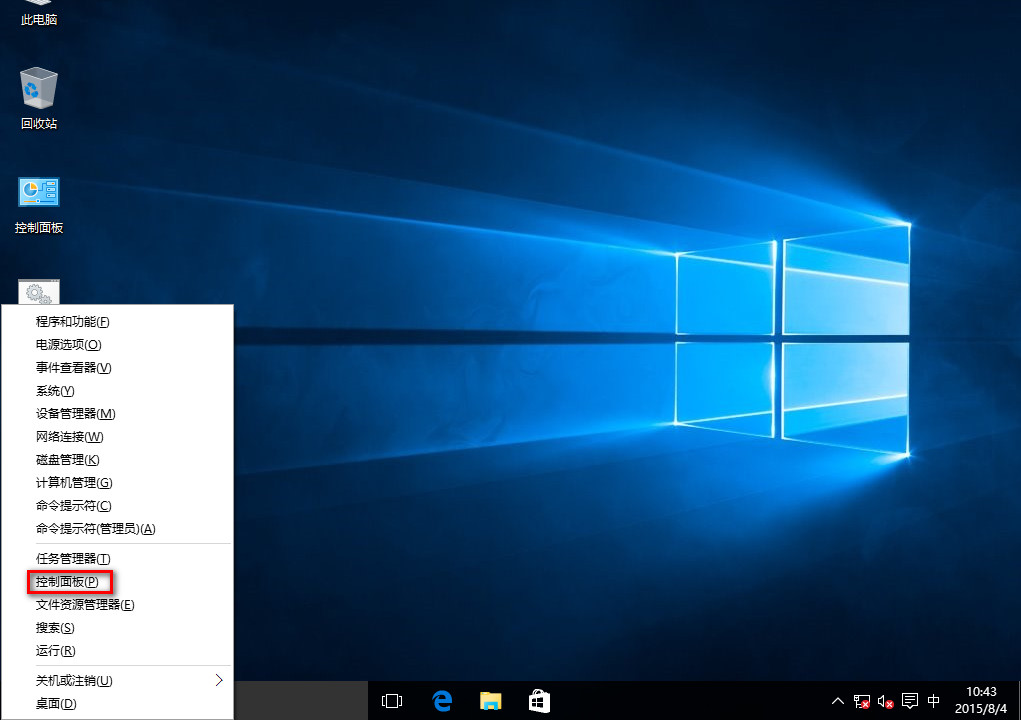Open the clock showing 10:43

[981, 700]
